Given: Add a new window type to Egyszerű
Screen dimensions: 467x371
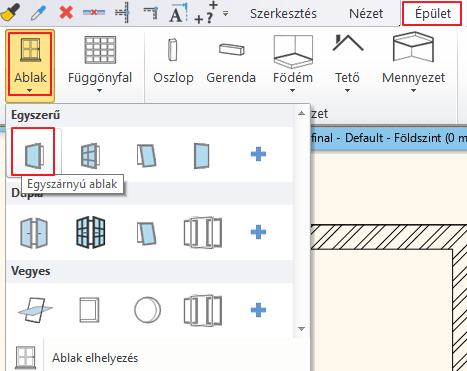Looking at the screenshot, I should coord(258,154).
